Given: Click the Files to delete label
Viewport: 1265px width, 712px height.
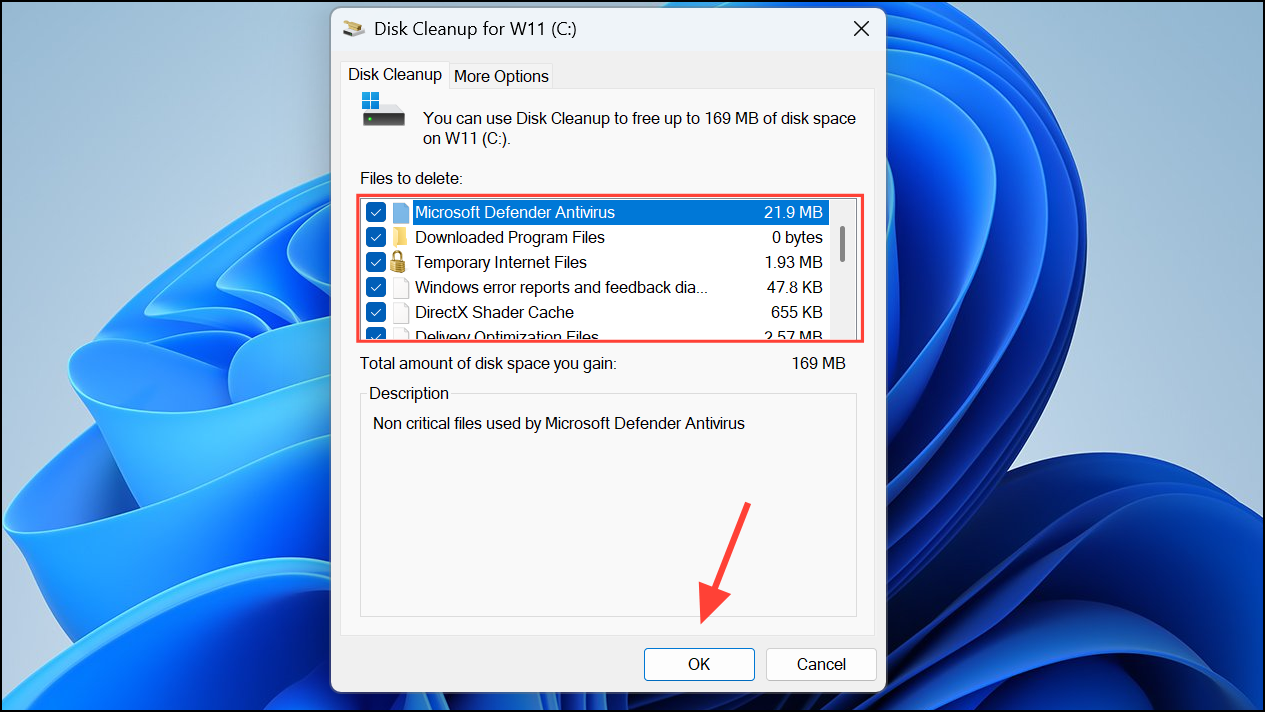Looking at the screenshot, I should (412, 178).
